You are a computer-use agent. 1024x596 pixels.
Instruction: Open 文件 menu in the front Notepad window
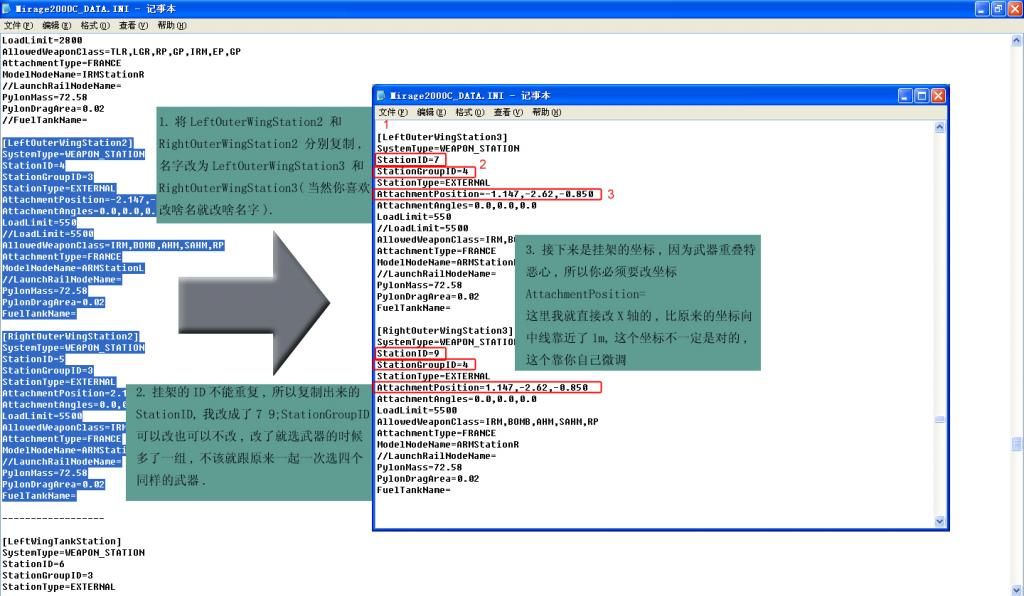tap(393, 112)
